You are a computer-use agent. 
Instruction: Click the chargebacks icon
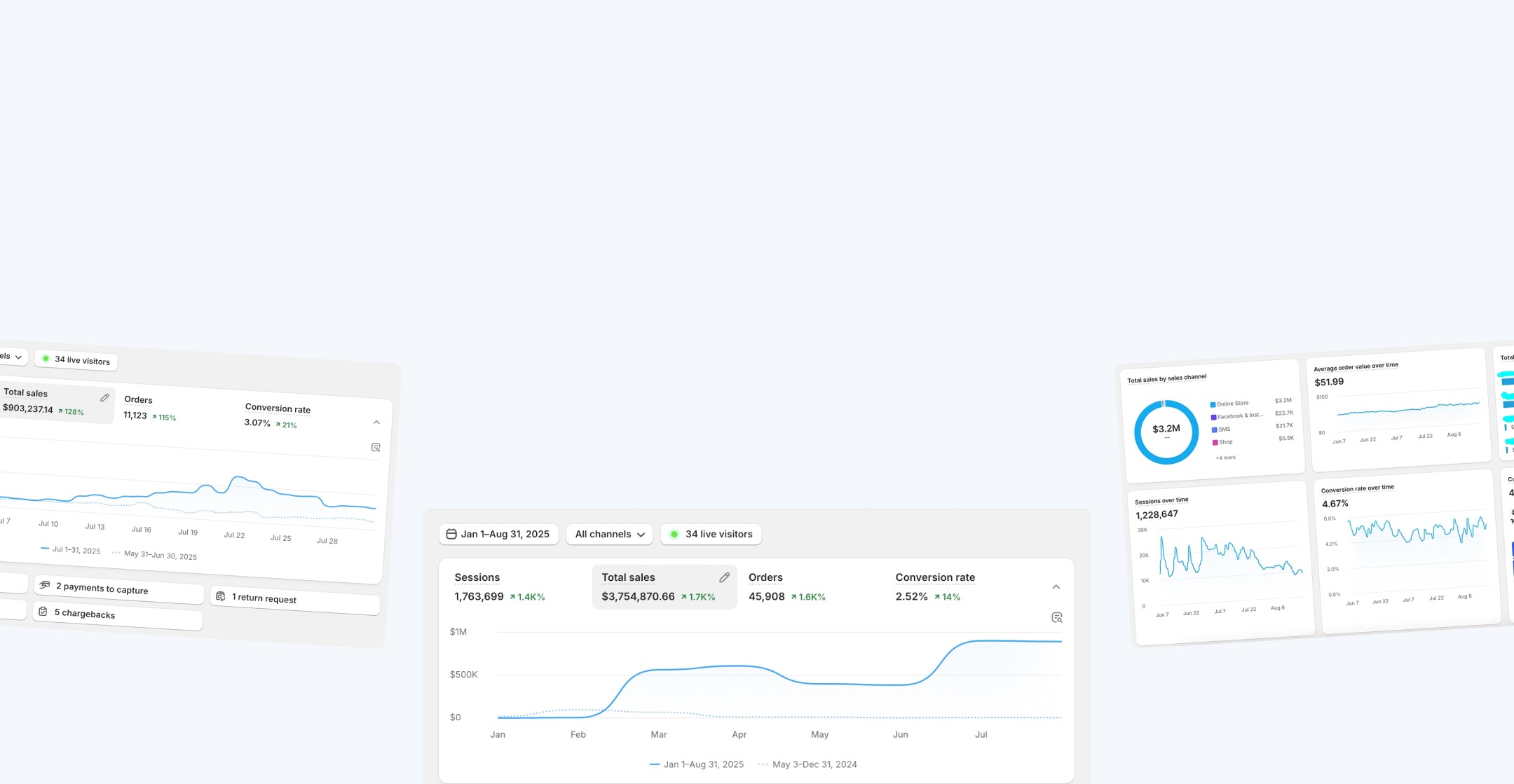coord(43,612)
